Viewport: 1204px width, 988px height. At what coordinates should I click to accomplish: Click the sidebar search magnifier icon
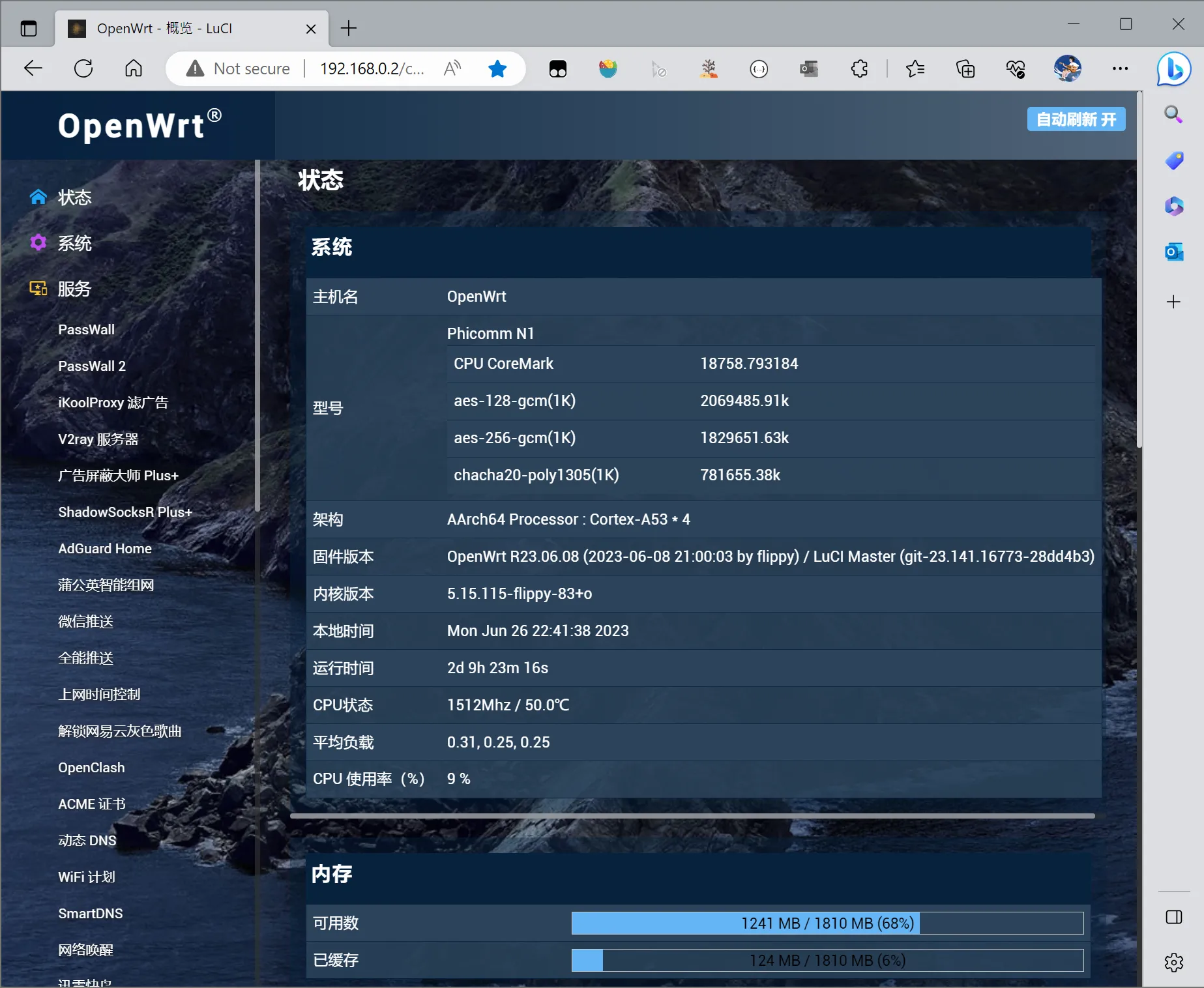coord(1173,115)
